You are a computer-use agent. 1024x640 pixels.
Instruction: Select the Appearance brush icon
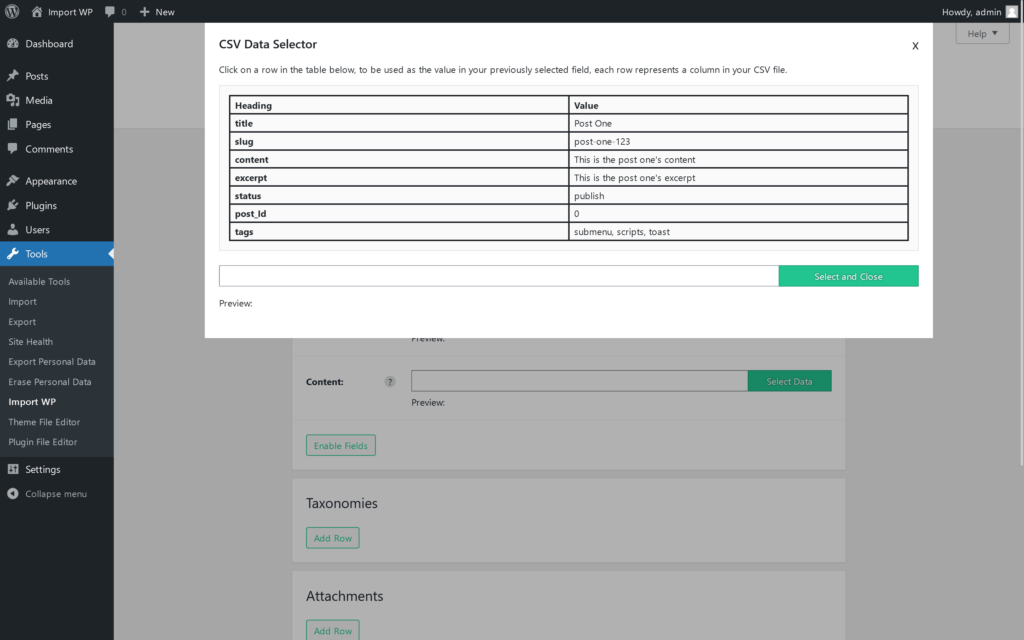14,181
